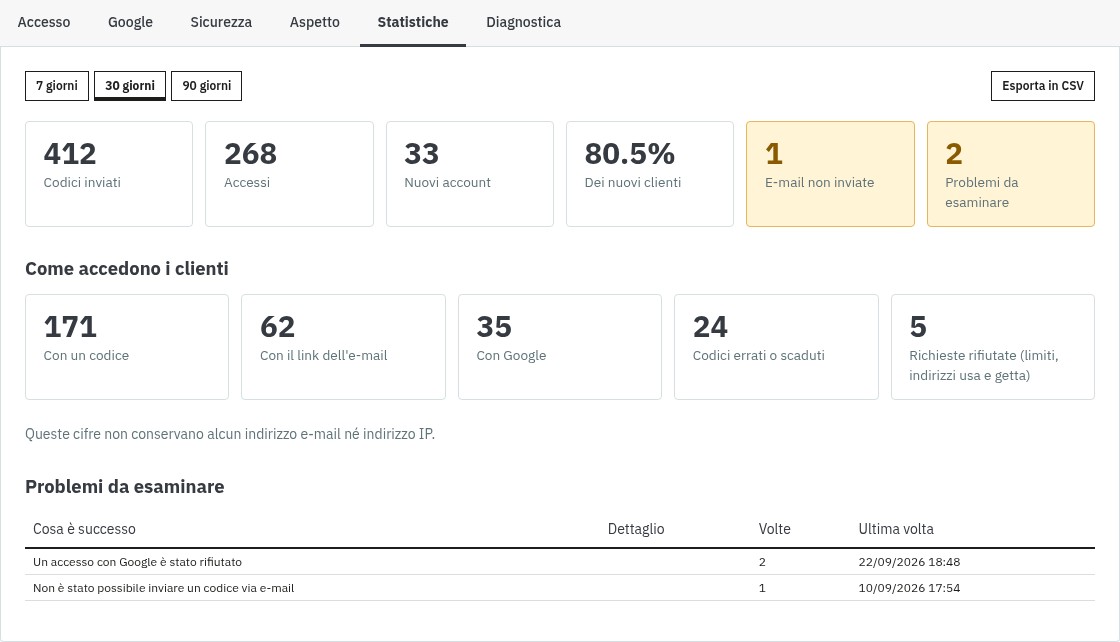Select row Non è stato possibile inviare un codice
Image resolution: width=1120 pixels, height=642 pixels.
tap(560, 588)
